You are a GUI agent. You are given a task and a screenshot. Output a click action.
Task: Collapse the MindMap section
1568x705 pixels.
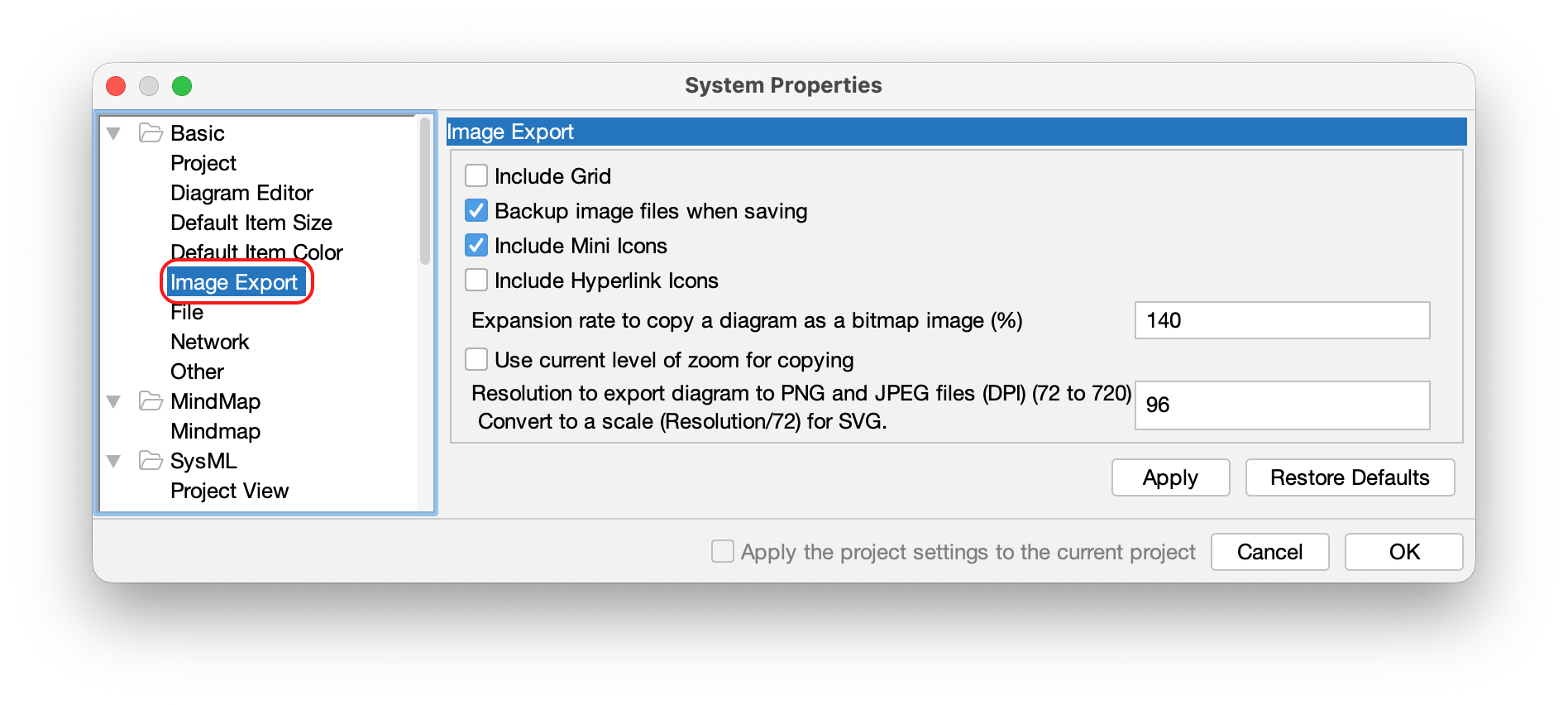point(114,401)
